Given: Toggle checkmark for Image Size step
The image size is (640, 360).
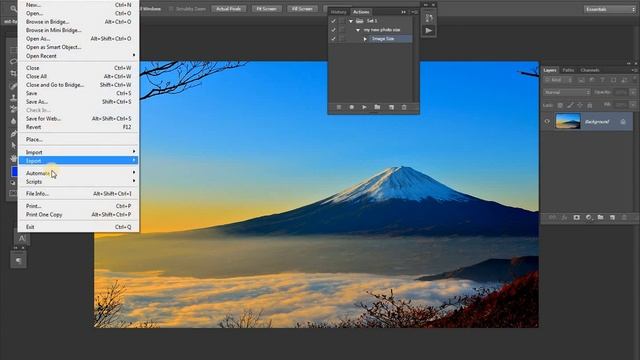Looking at the screenshot, I should (333, 39).
